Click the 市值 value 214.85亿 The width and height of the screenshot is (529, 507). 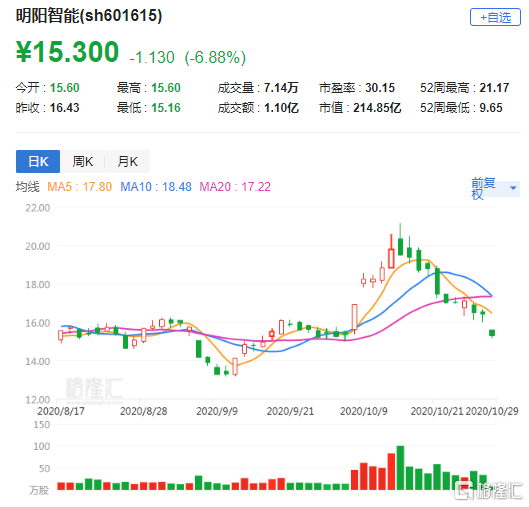click(x=377, y=108)
